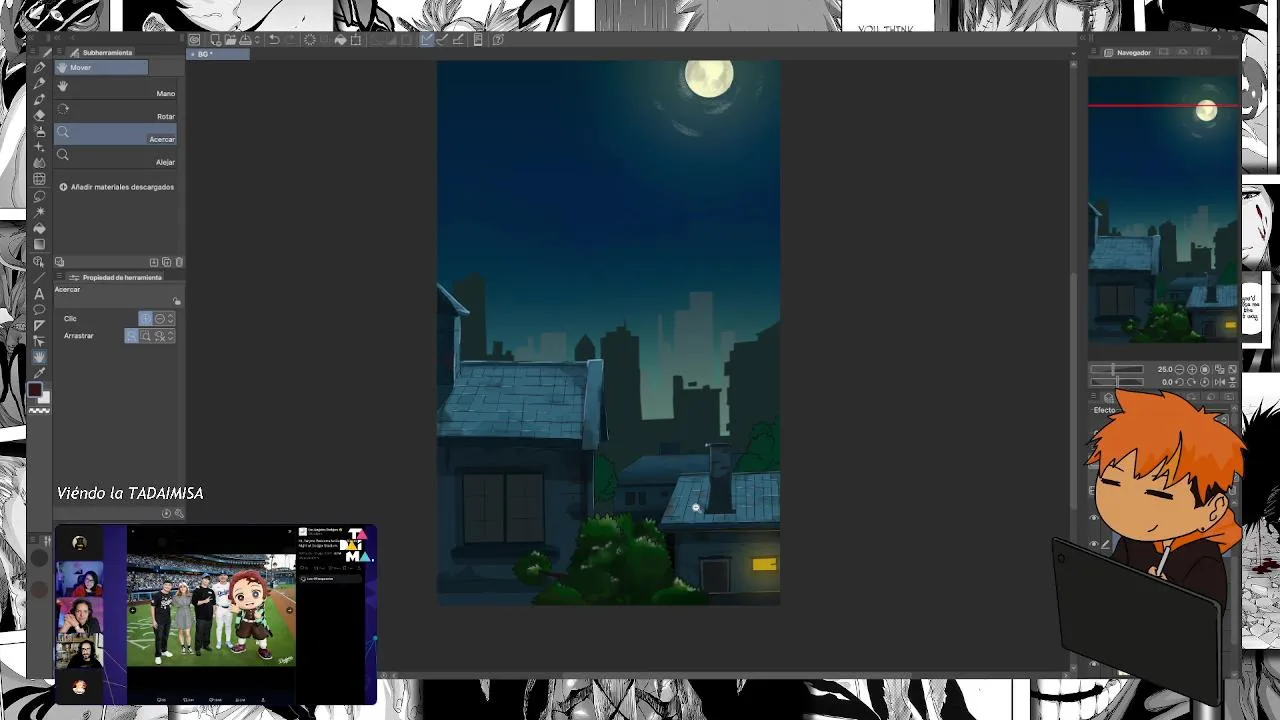Click the Fill toolbar icon

pos(340,40)
